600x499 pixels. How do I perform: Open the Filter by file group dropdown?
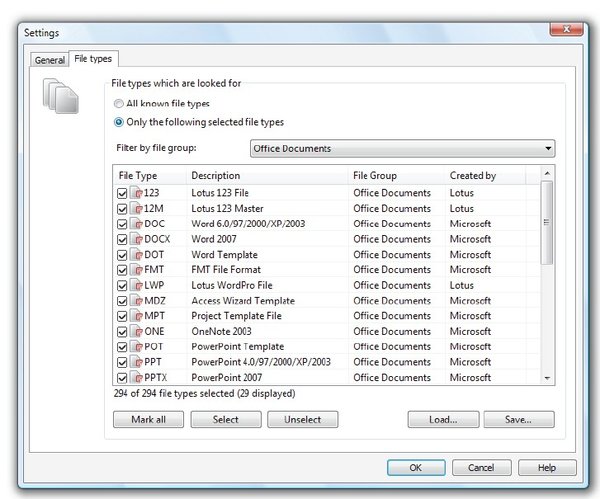pyautogui.click(x=403, y=148)
